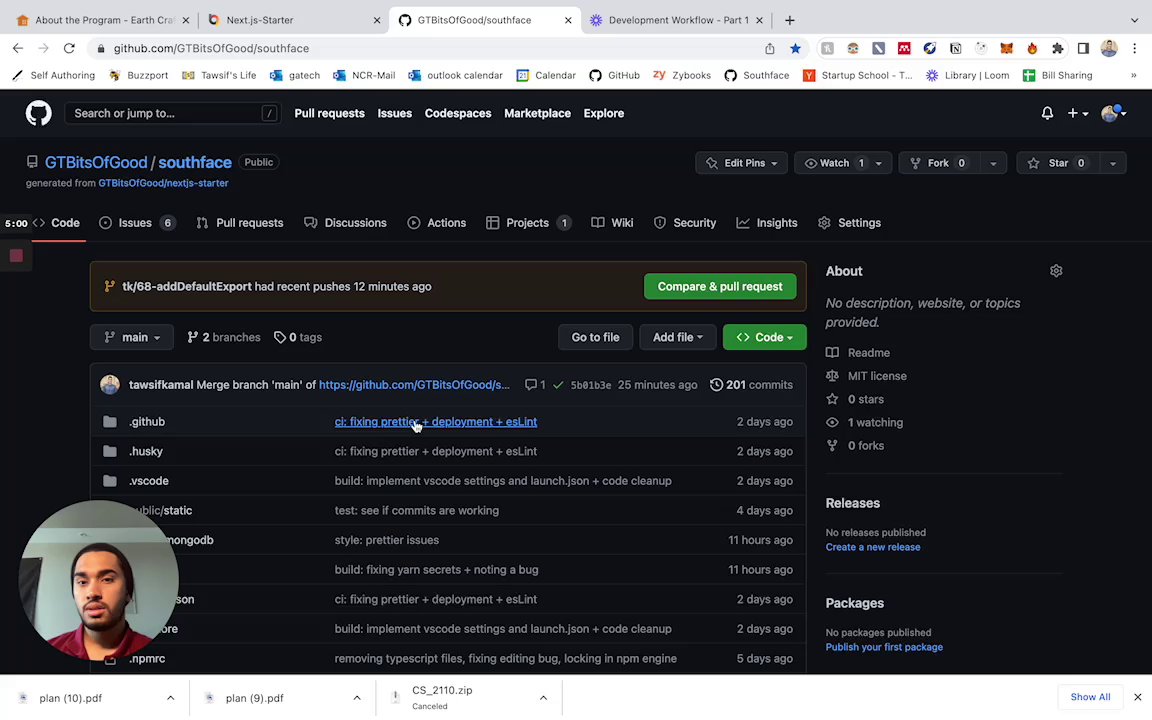Expand CS_2110.zip download options

(543, 698)
